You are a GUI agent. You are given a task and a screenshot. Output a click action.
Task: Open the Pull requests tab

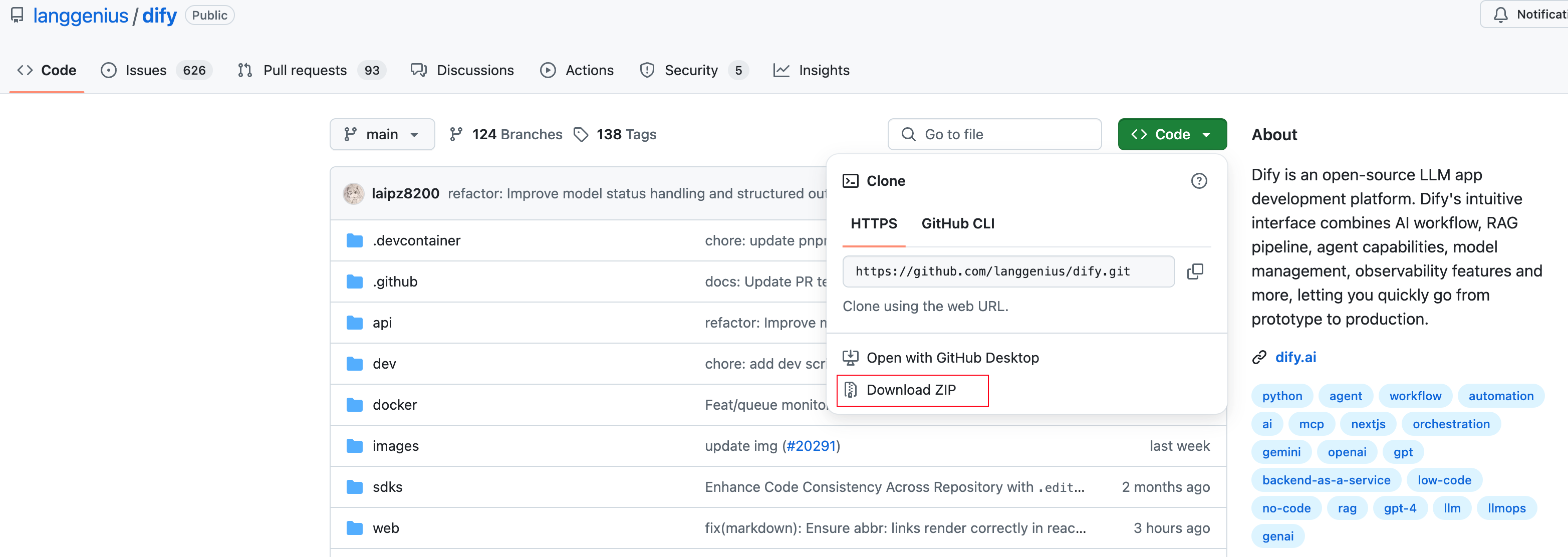[x=312, y=71]
